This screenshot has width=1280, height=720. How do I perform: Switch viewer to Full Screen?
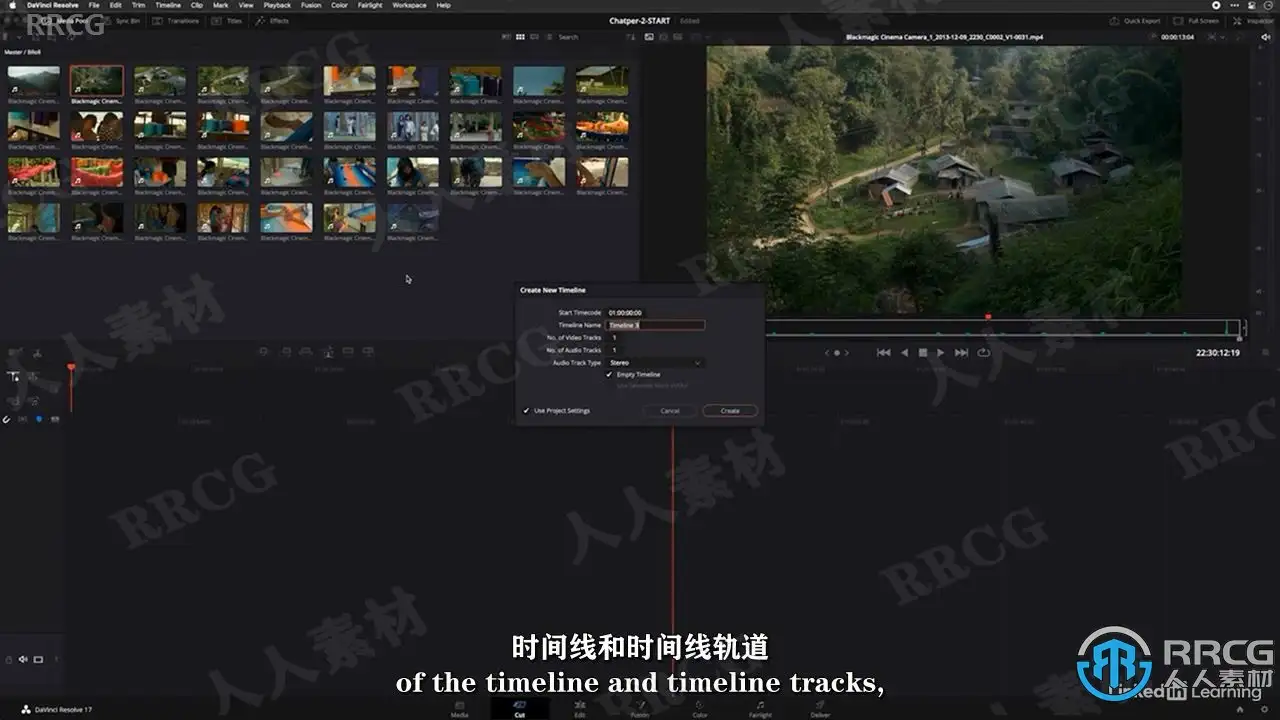coord(1197,20)
